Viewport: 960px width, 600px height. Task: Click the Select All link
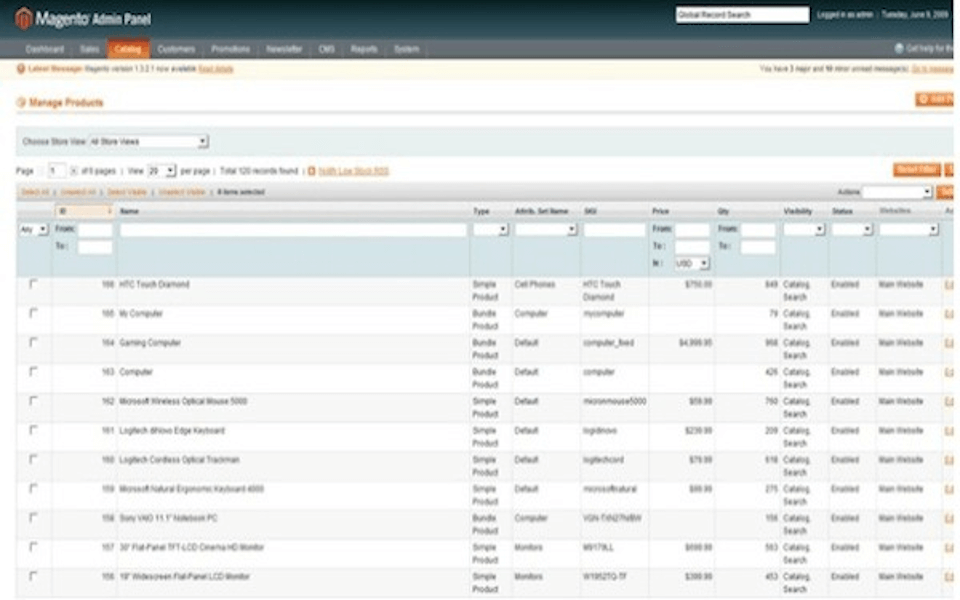pos(35,192)
